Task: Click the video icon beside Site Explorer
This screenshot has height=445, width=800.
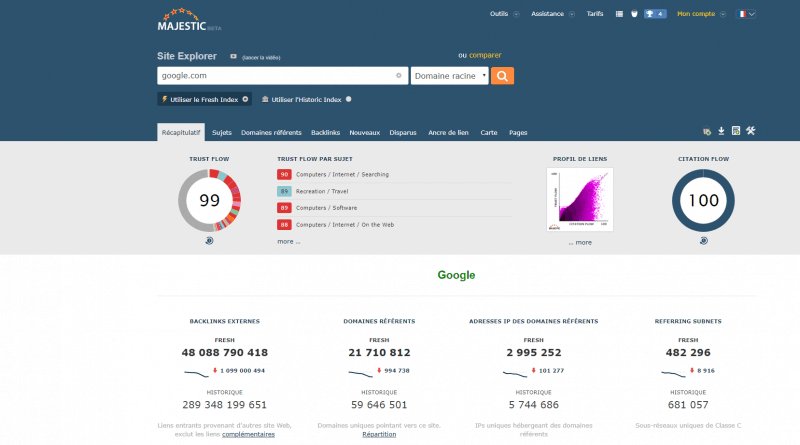Action: (233, 57)
